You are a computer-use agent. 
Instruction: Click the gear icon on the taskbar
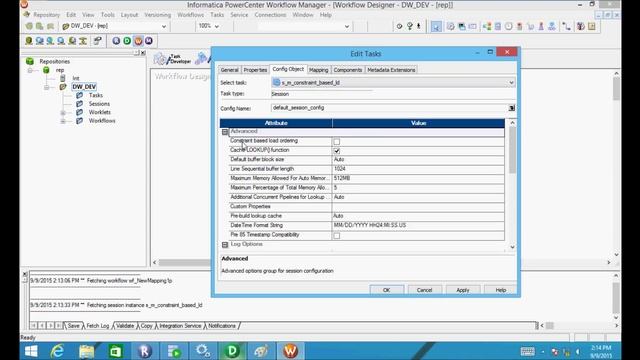point(203,351)
